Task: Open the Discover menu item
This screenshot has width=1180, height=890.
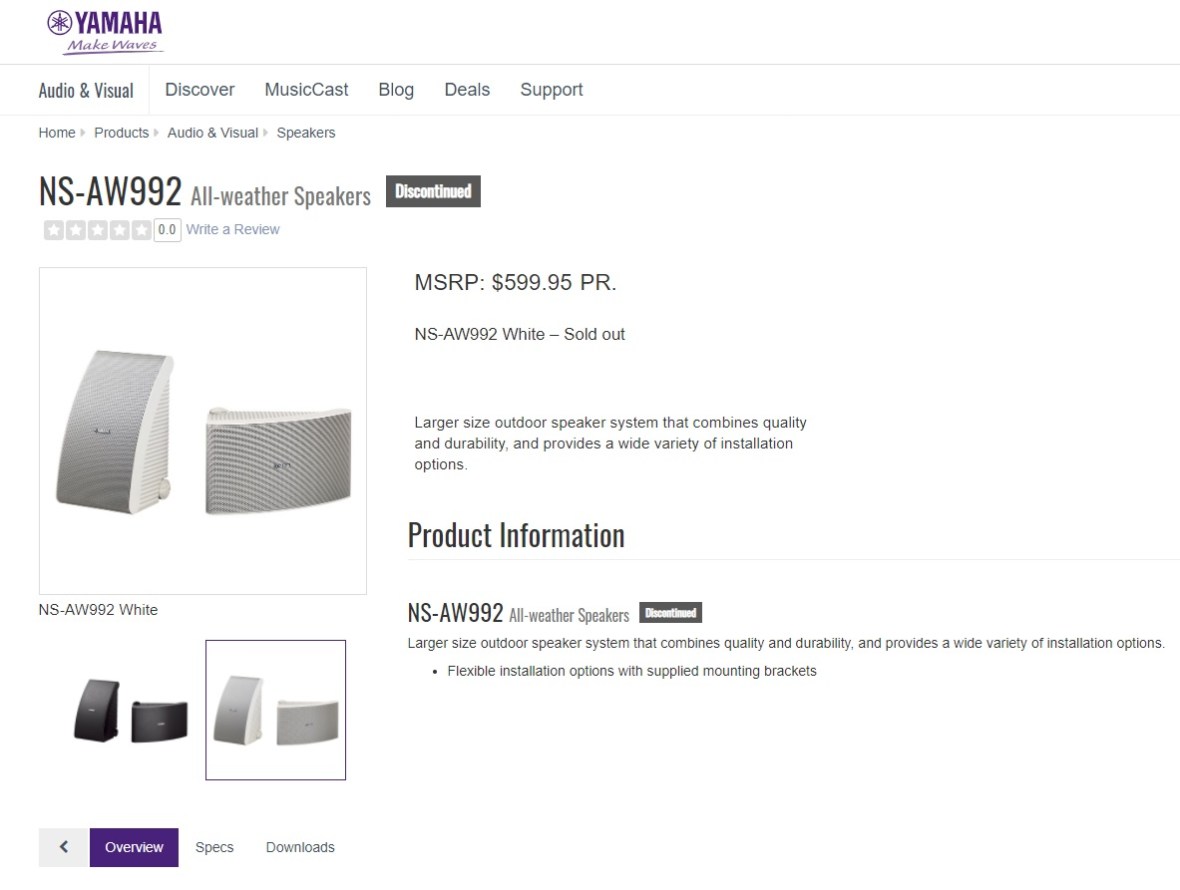Action: coord(200,90)
